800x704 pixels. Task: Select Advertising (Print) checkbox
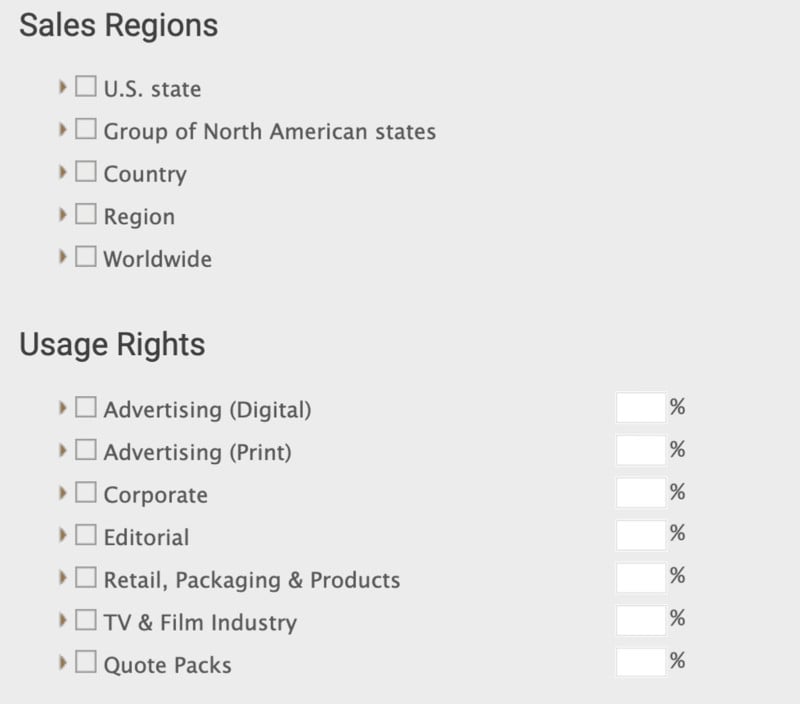click(x=85, y=451)
